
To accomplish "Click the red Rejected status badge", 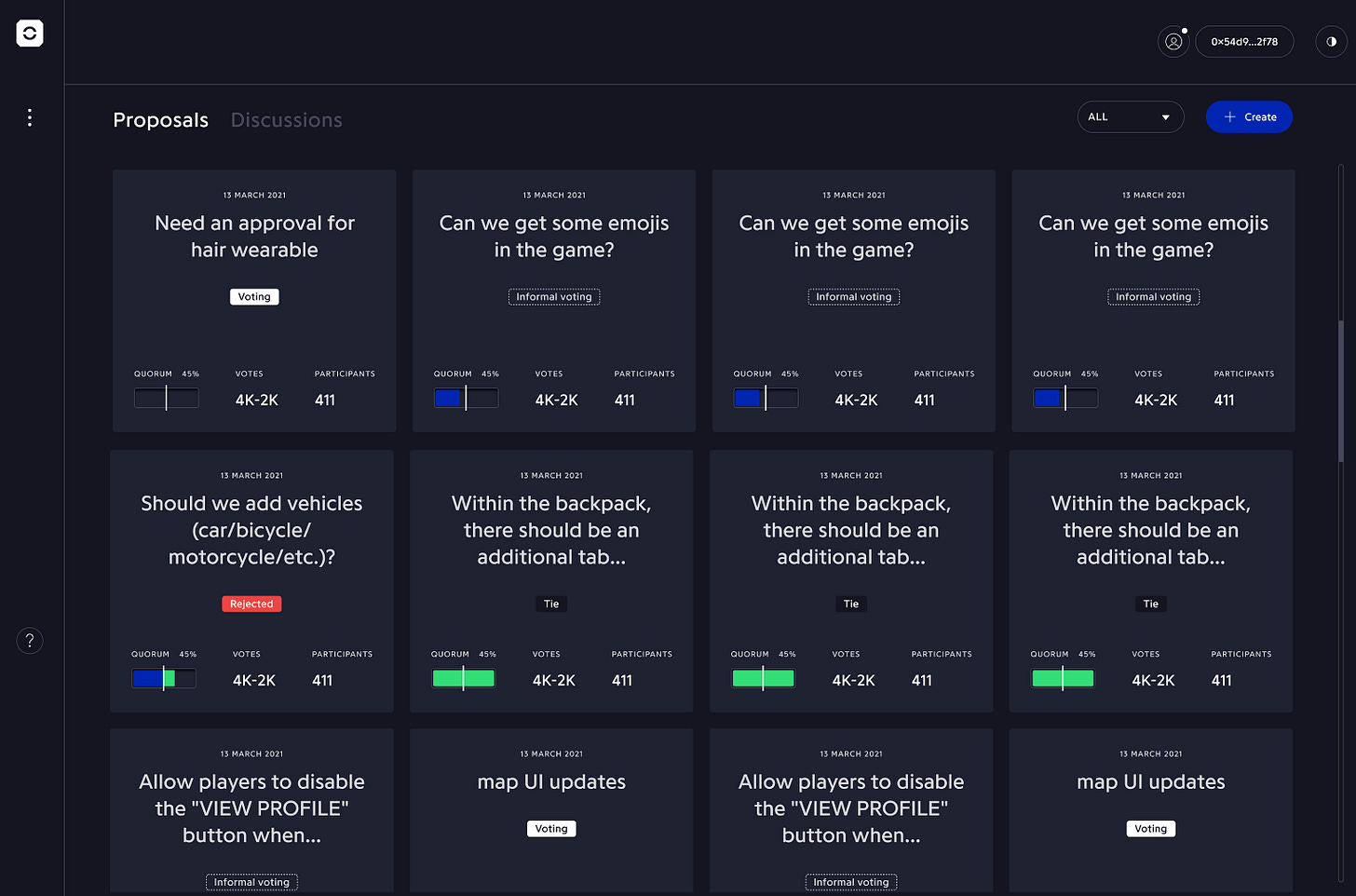I will 251,604.
